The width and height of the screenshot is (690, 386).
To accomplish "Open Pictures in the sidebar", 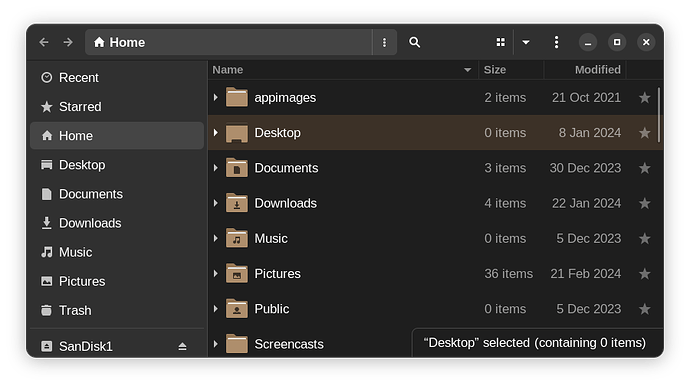I will point(117,281).
